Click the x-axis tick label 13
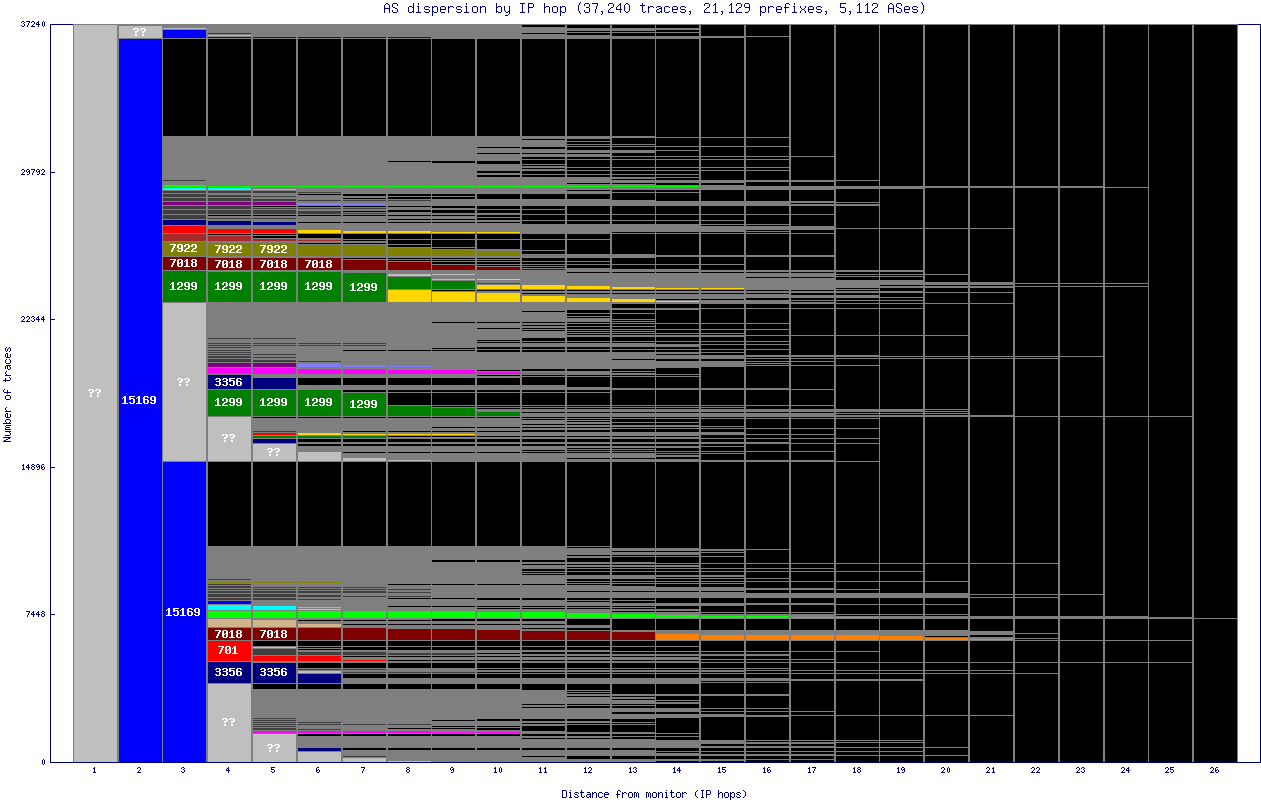Screen dimensions: 1261x800 pos(632,771)
